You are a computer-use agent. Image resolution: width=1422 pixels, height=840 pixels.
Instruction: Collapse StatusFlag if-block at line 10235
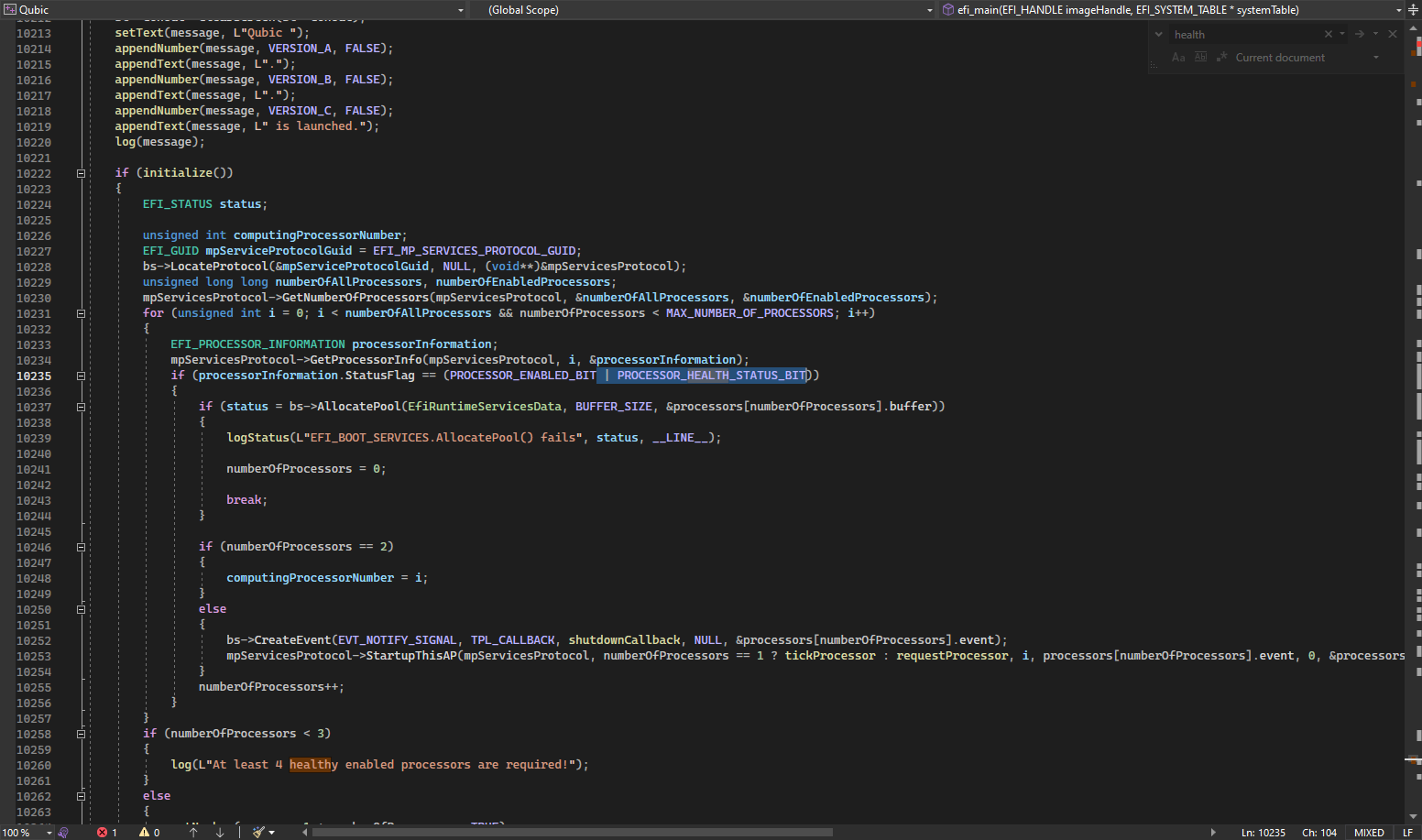tap(81, 376)
